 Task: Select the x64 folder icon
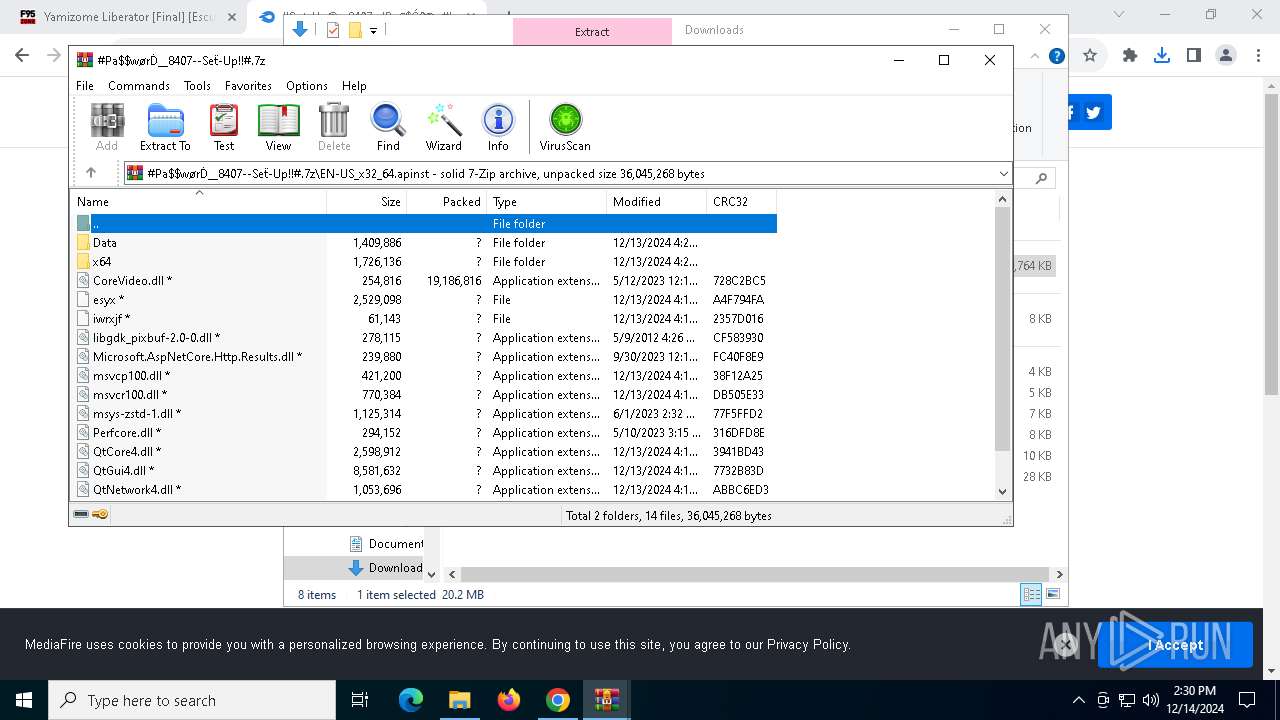click(x=84, y=262)
